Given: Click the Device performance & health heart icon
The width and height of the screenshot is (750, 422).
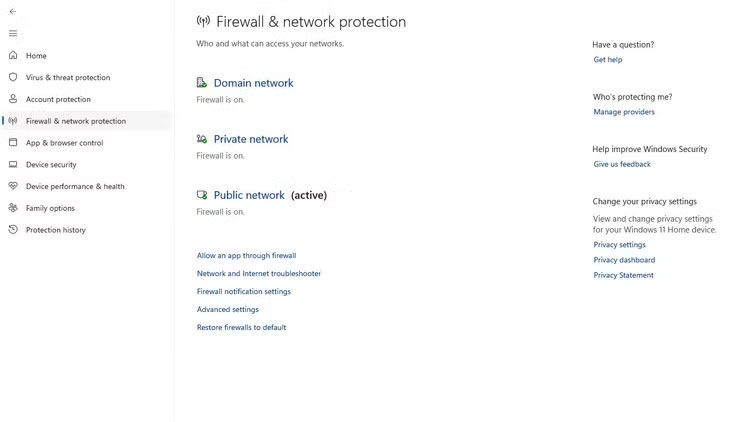Looking at the screenshot, I should point(13,186).
